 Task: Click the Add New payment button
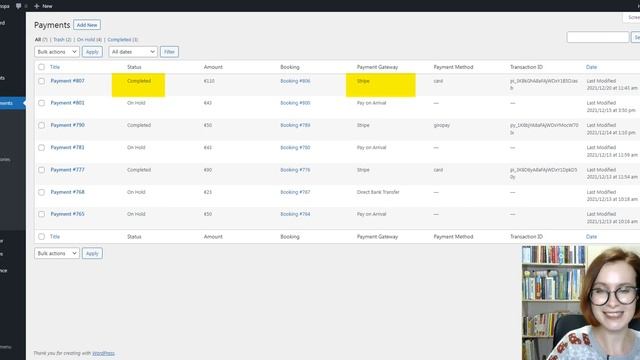click(87, 25)
